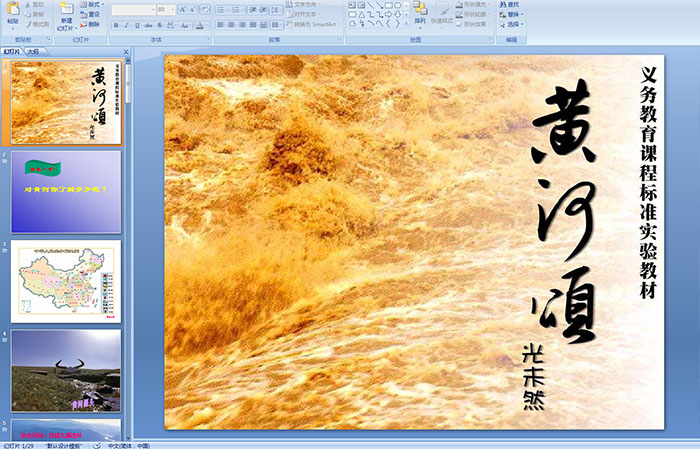Select the Triangle shape in gallery
Viewport: 700px width, 449px height.
[362, 15]
